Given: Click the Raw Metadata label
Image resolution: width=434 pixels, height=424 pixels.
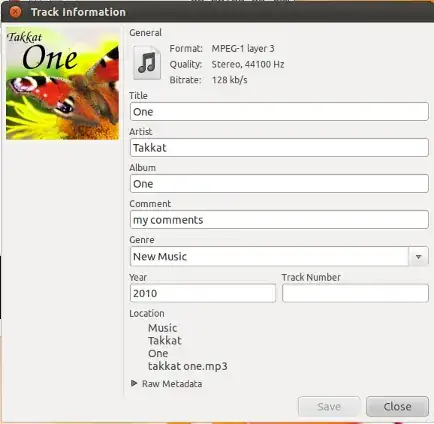Looking at the screenshot, I should (172, 384).
